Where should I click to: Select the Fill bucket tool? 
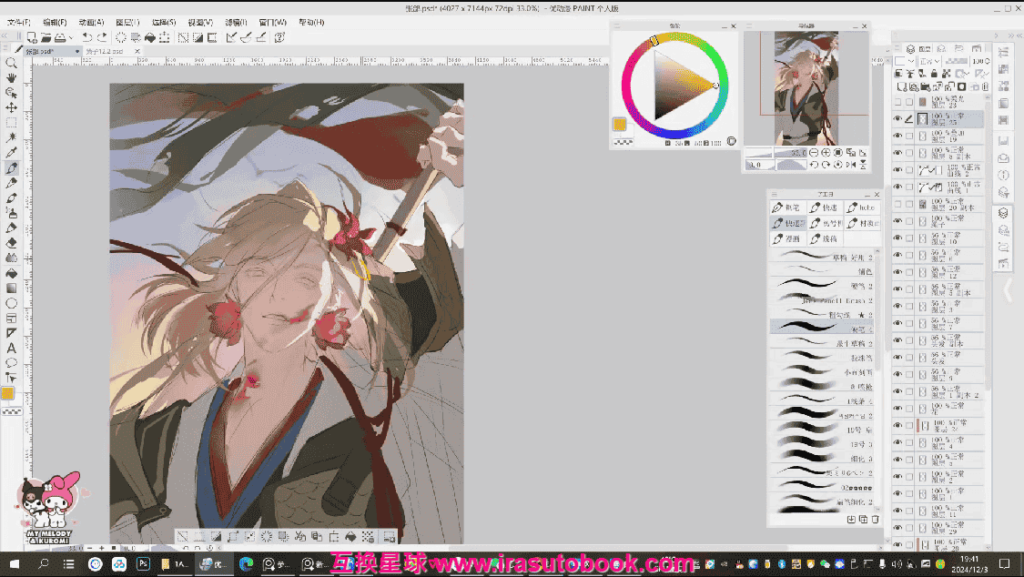pyautogui.click(x=11, y=273)
